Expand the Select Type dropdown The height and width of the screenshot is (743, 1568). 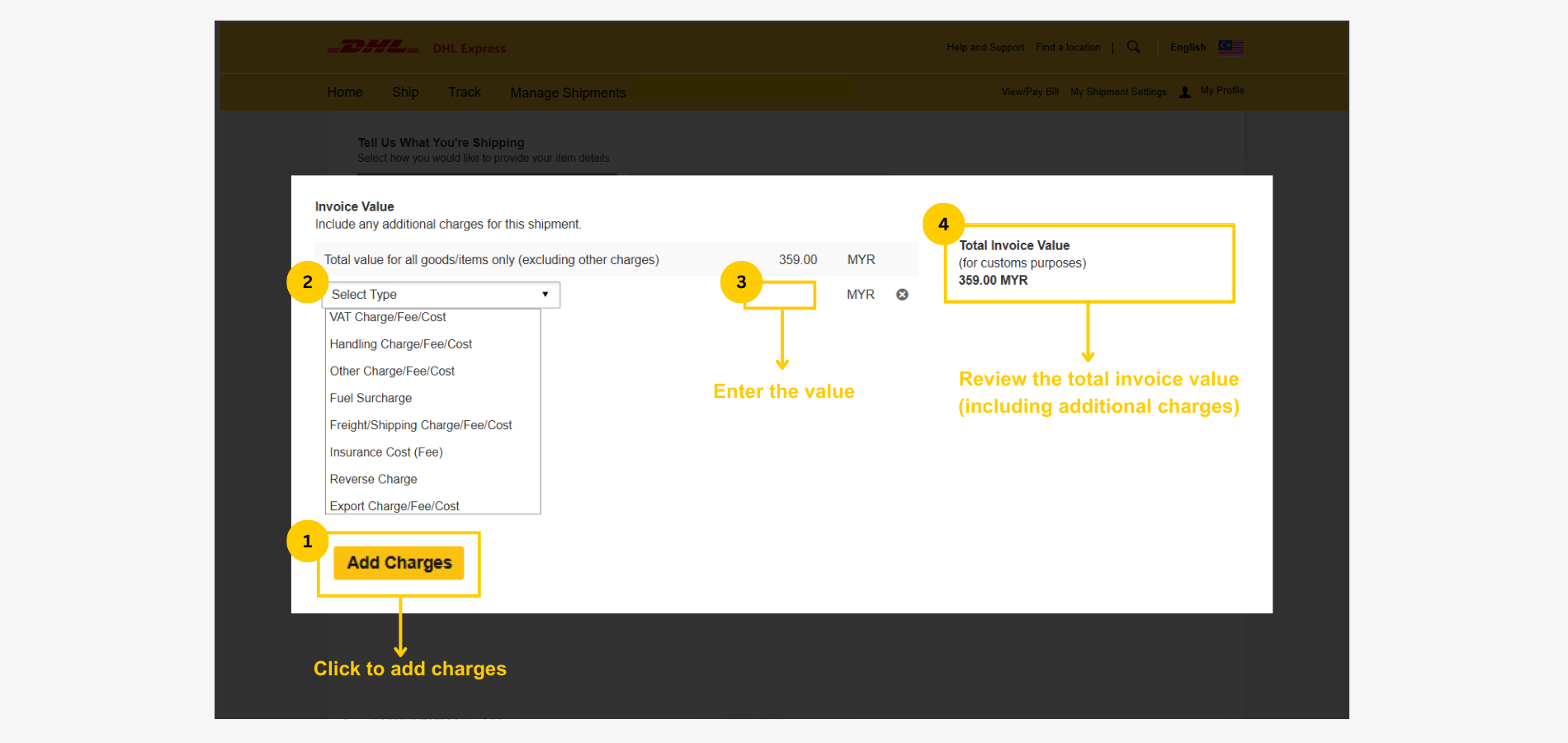[442, 295]
